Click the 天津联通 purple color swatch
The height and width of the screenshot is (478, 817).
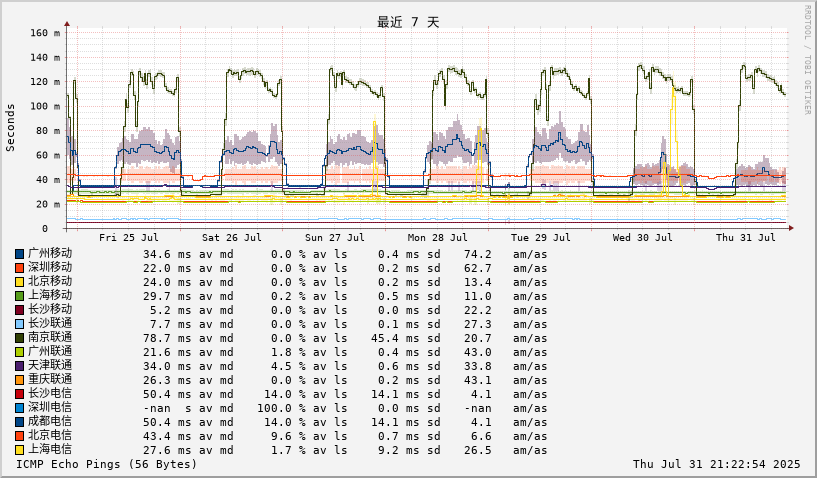coord(19,367)
